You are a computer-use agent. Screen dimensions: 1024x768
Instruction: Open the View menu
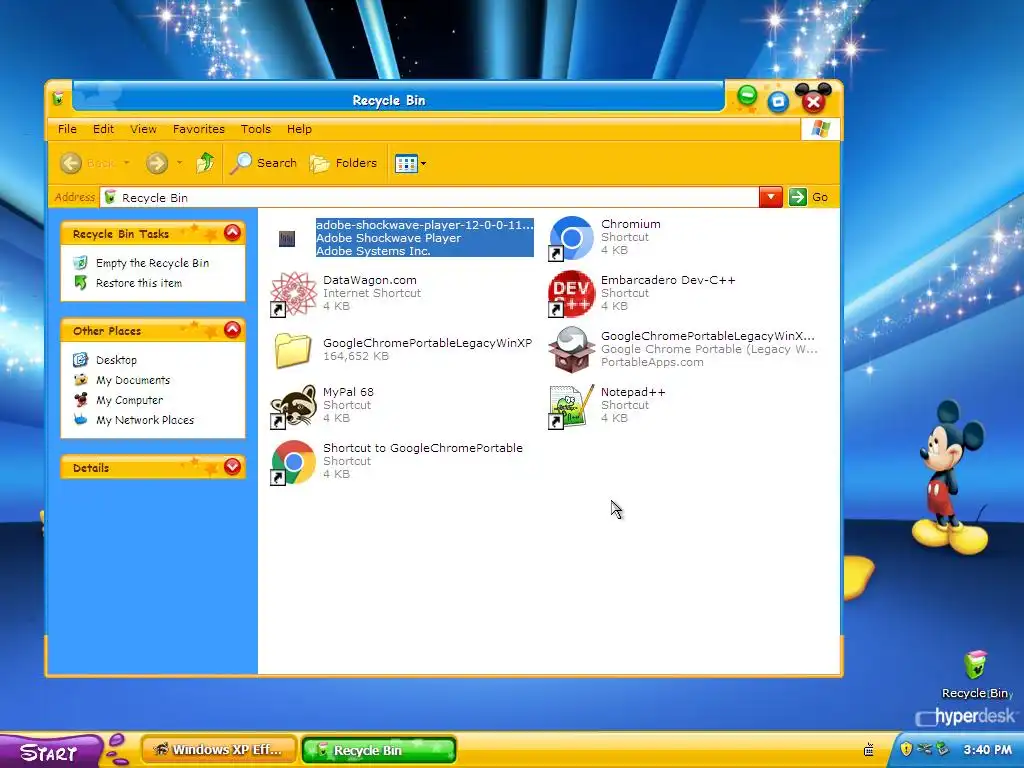tap(143, 129)
